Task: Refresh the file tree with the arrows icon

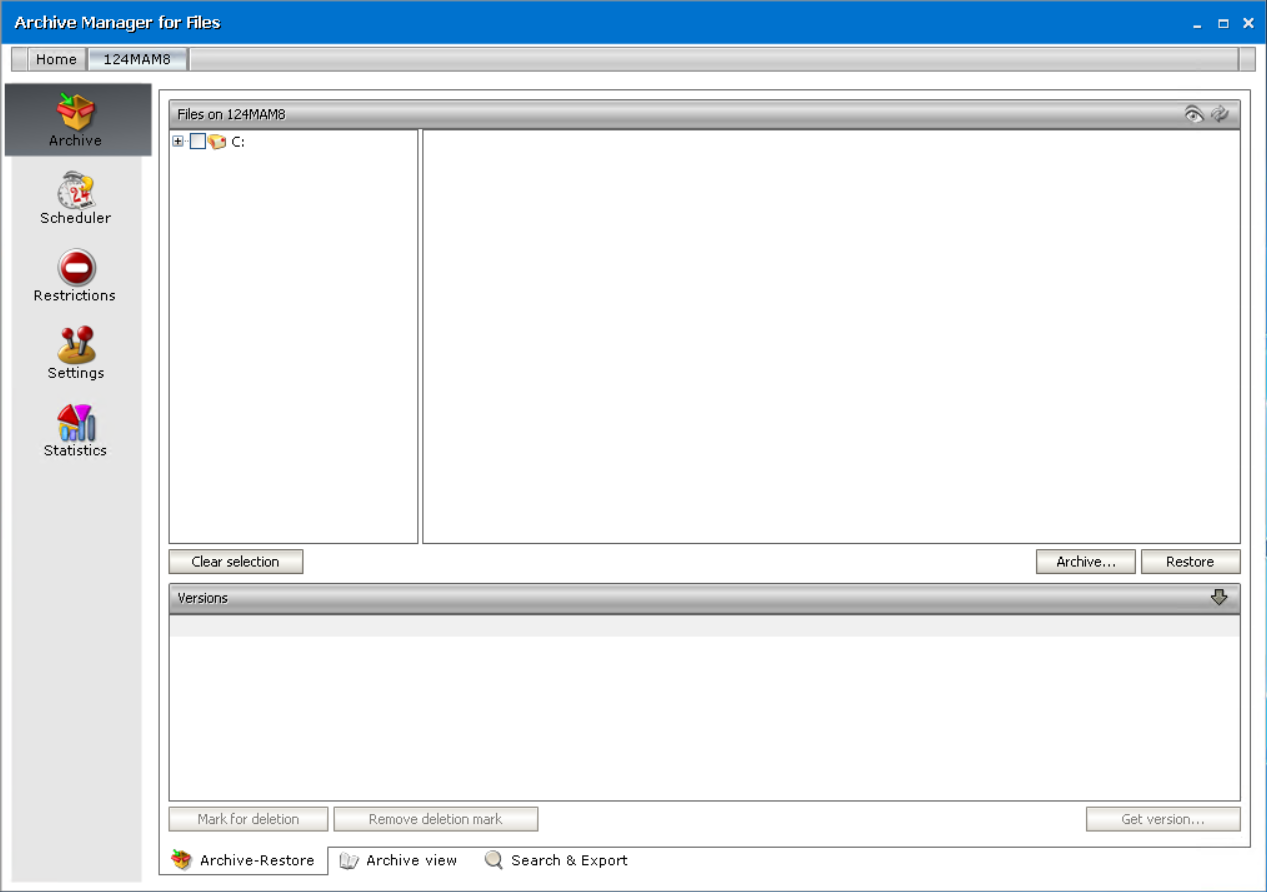Action: click(x=1220, y=113)
